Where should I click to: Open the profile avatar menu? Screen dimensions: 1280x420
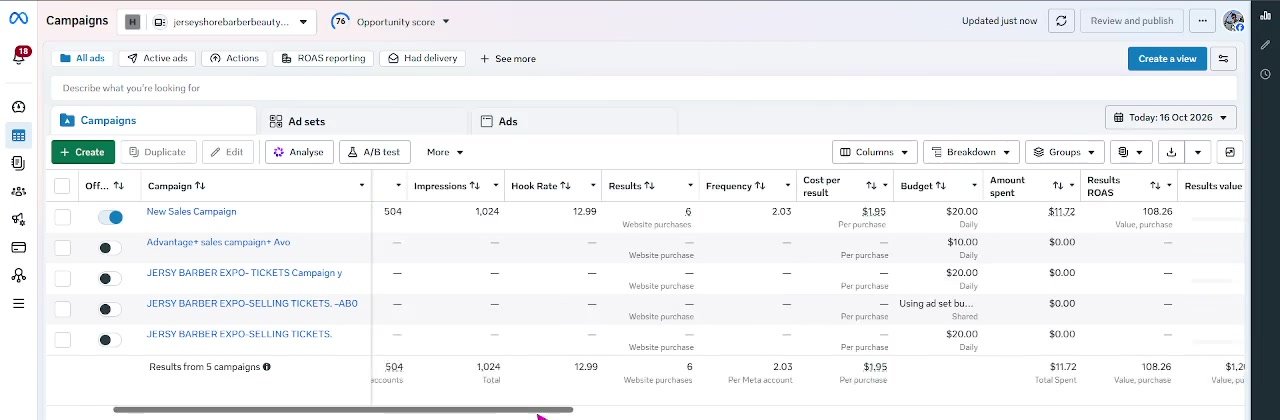[x=1233, y=21]
